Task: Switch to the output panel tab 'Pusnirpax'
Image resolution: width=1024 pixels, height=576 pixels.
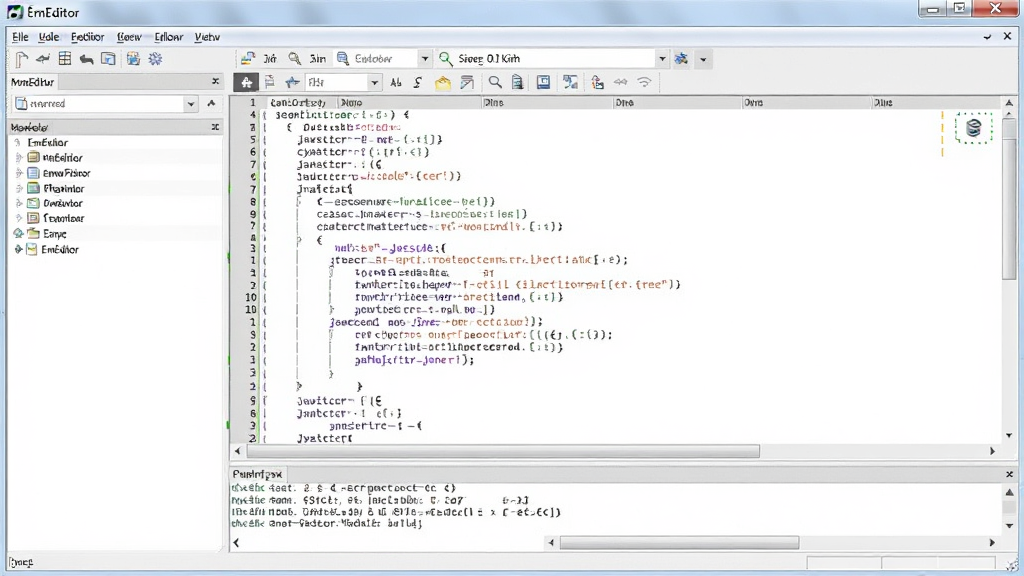Action: [x=257, y=474]
